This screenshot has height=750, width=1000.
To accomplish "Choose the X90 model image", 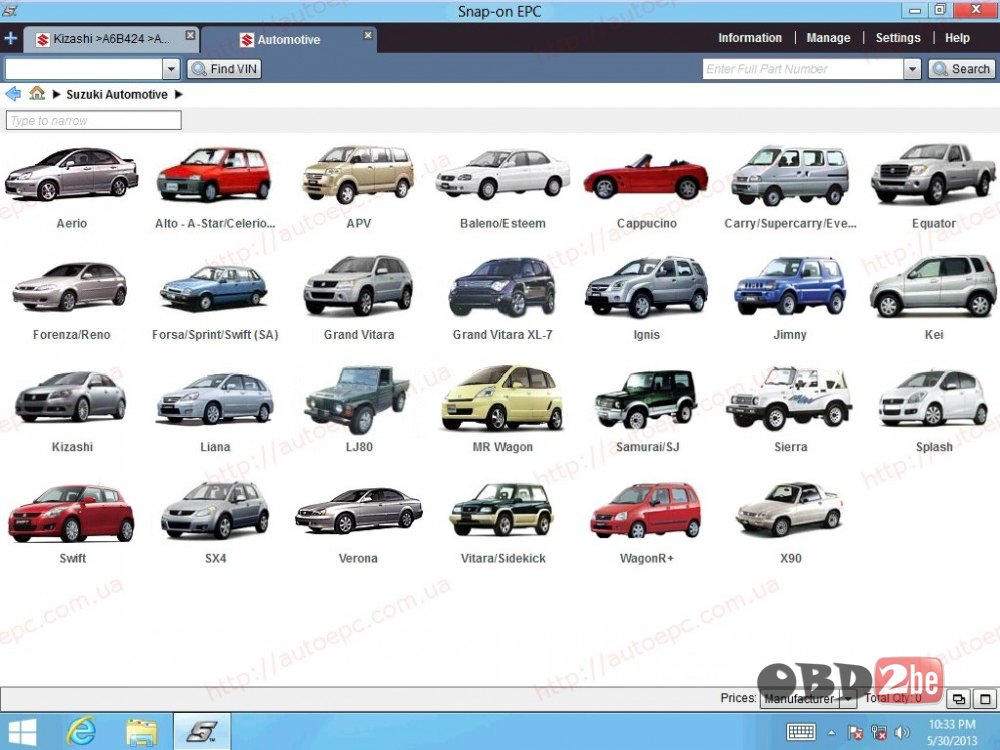I will click(x=790, y=509).
